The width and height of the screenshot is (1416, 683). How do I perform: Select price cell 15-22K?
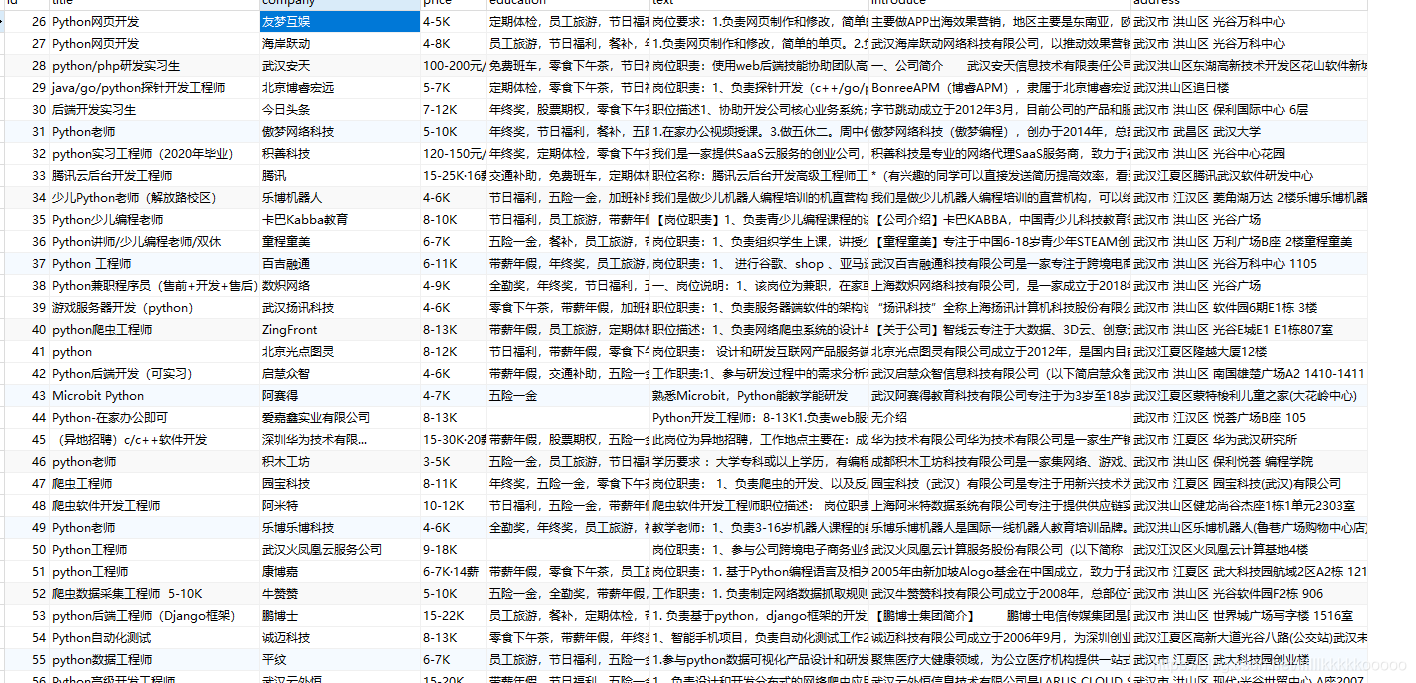(x=453, y=615)
